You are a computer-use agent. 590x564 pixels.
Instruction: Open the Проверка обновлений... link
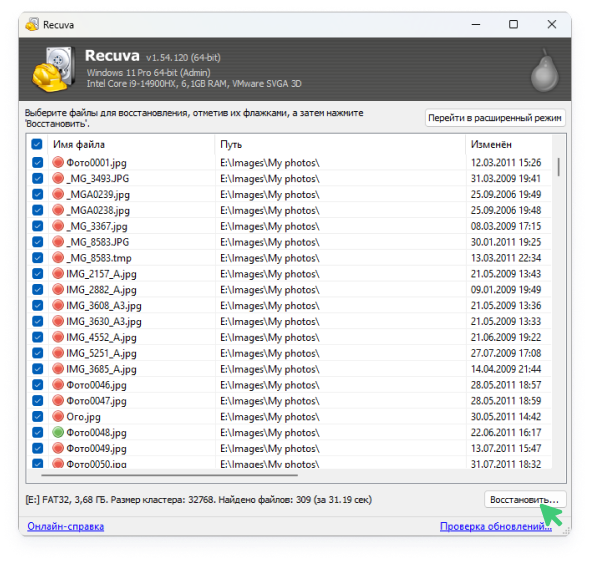click(x=496, y=526)
